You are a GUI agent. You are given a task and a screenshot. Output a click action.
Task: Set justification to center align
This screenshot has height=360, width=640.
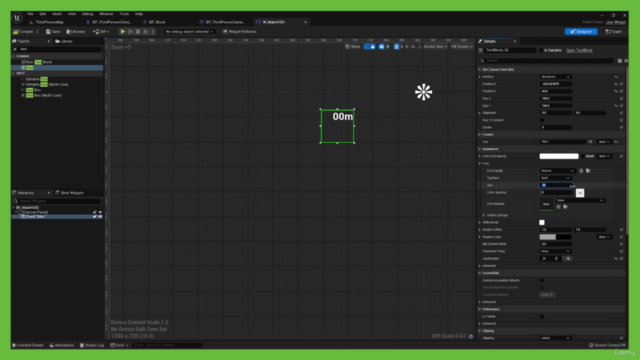(556, 259)
